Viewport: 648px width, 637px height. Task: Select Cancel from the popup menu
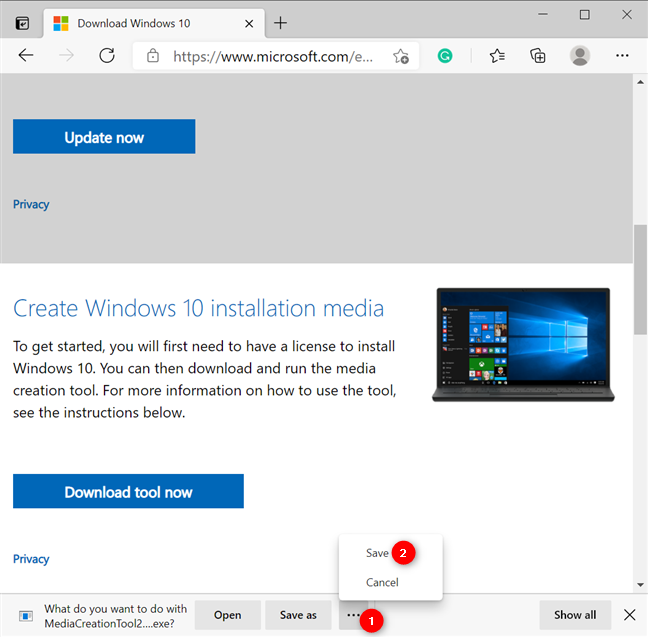pos(382,582)
